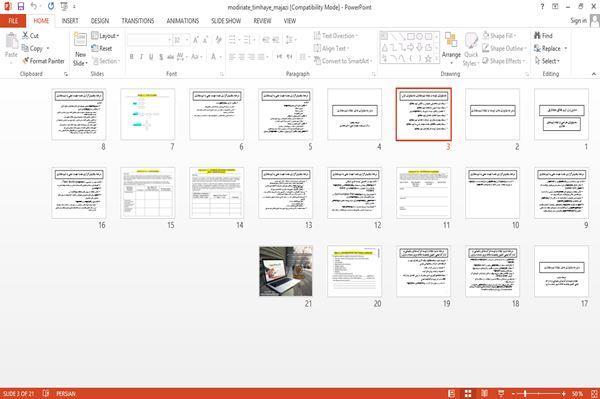600x399 pixels.
Task: Start Slide Show from status bar icon
Action: [501, 393]
